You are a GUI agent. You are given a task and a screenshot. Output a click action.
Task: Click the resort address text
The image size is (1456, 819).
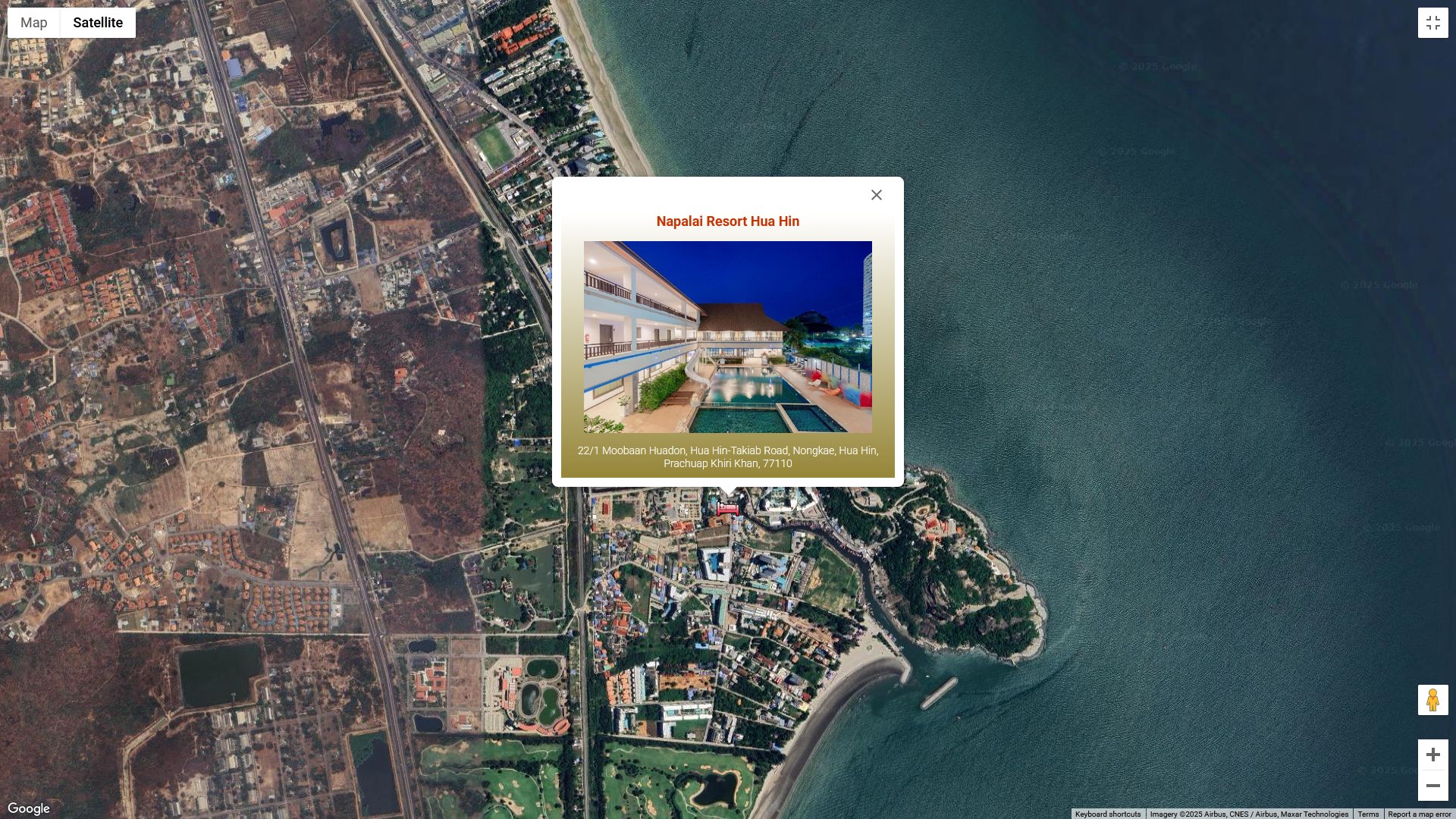point(727,457)
